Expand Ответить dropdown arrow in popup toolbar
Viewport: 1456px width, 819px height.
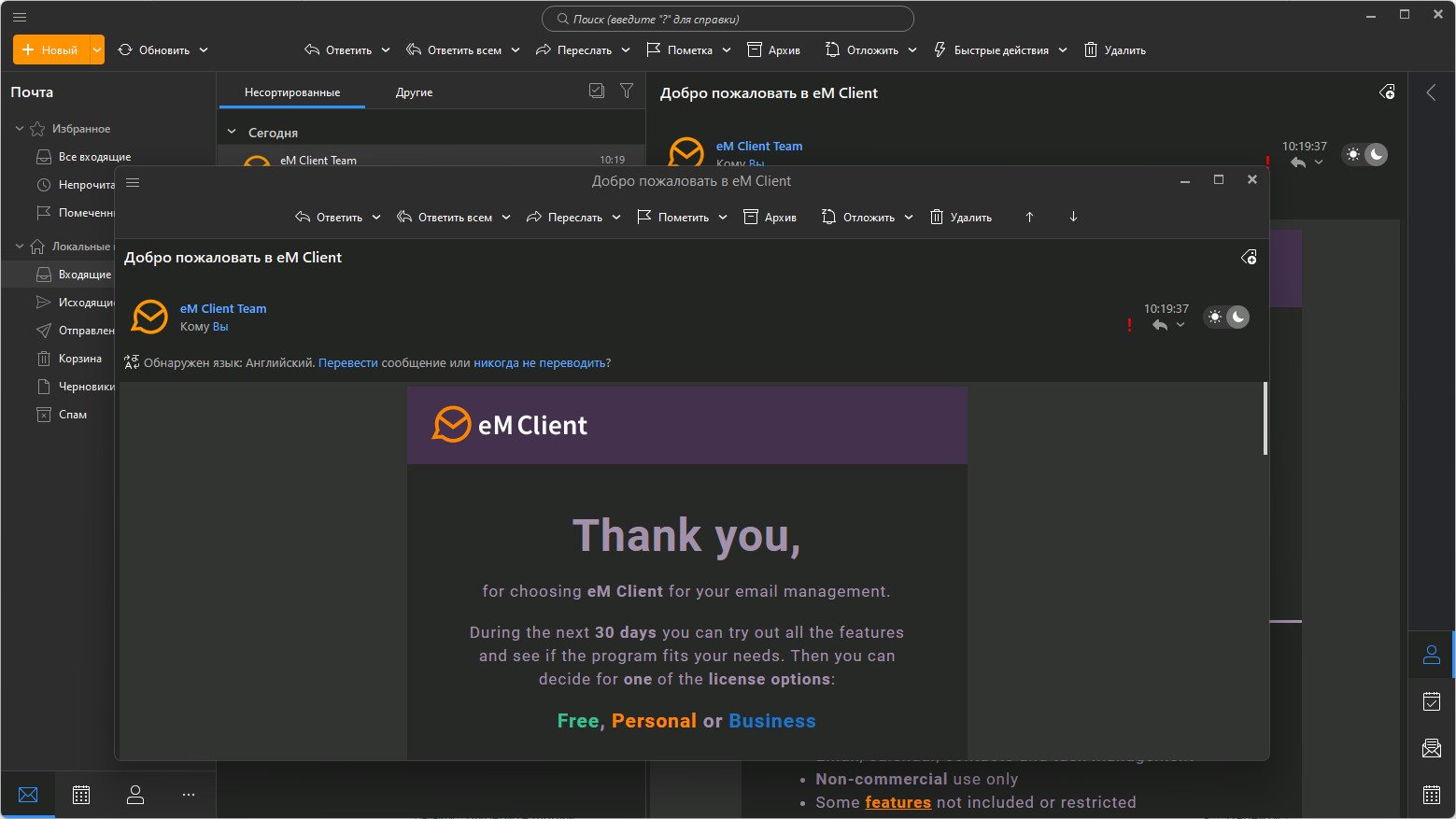pos(376,218)
